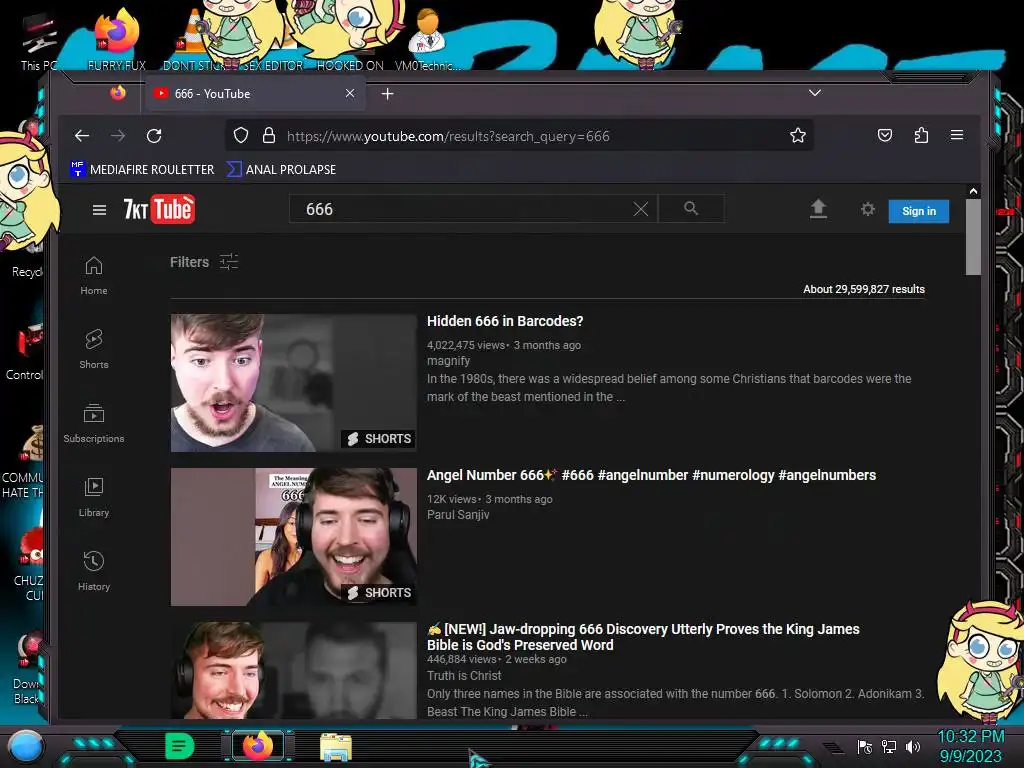The height and width of the screenshot is (768, 1024).
Task: Open the ANAL PROLAPSE bookmark
Action: pos(281,169)
